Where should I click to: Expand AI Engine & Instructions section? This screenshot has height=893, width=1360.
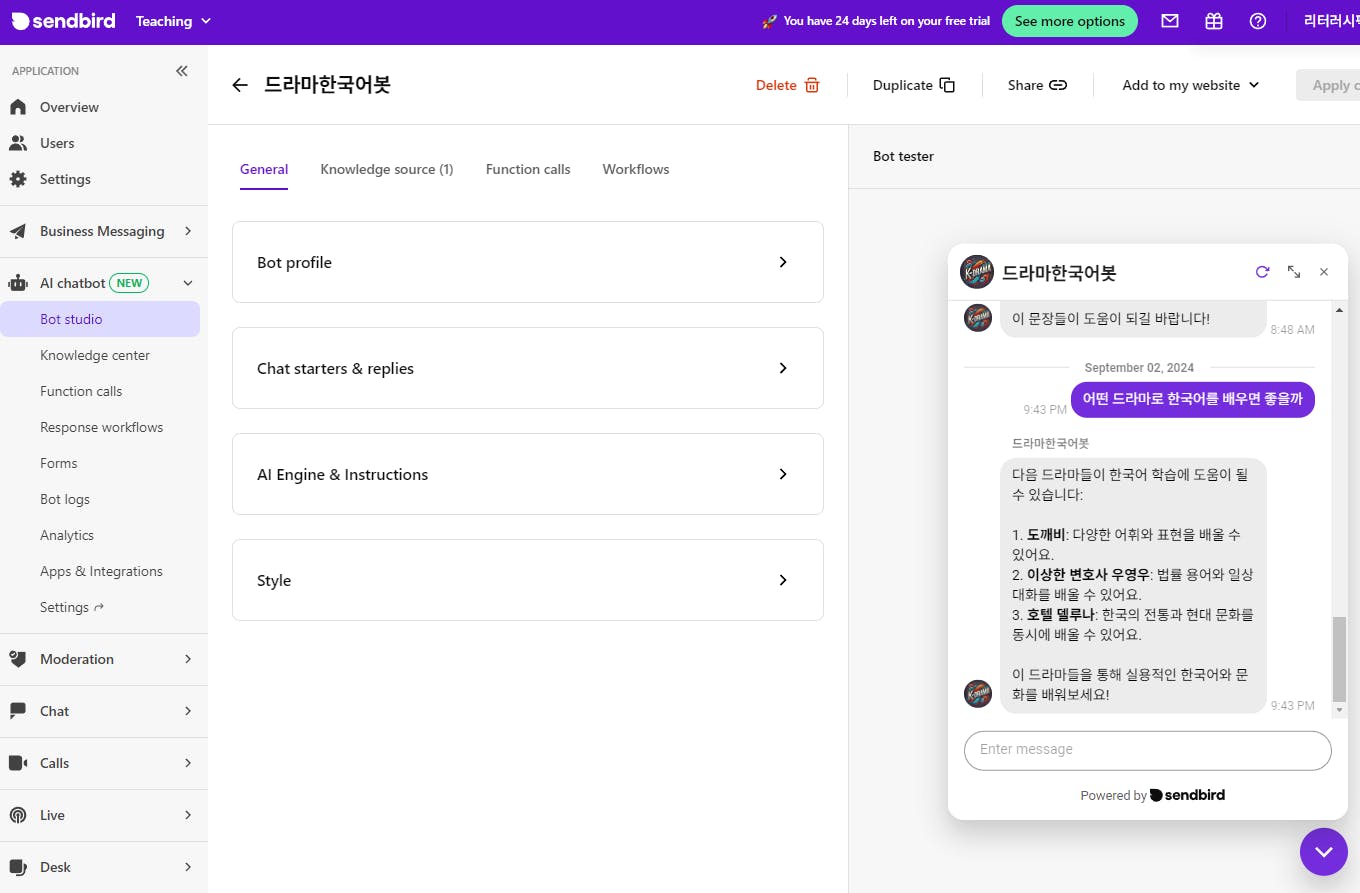point(528,474)
